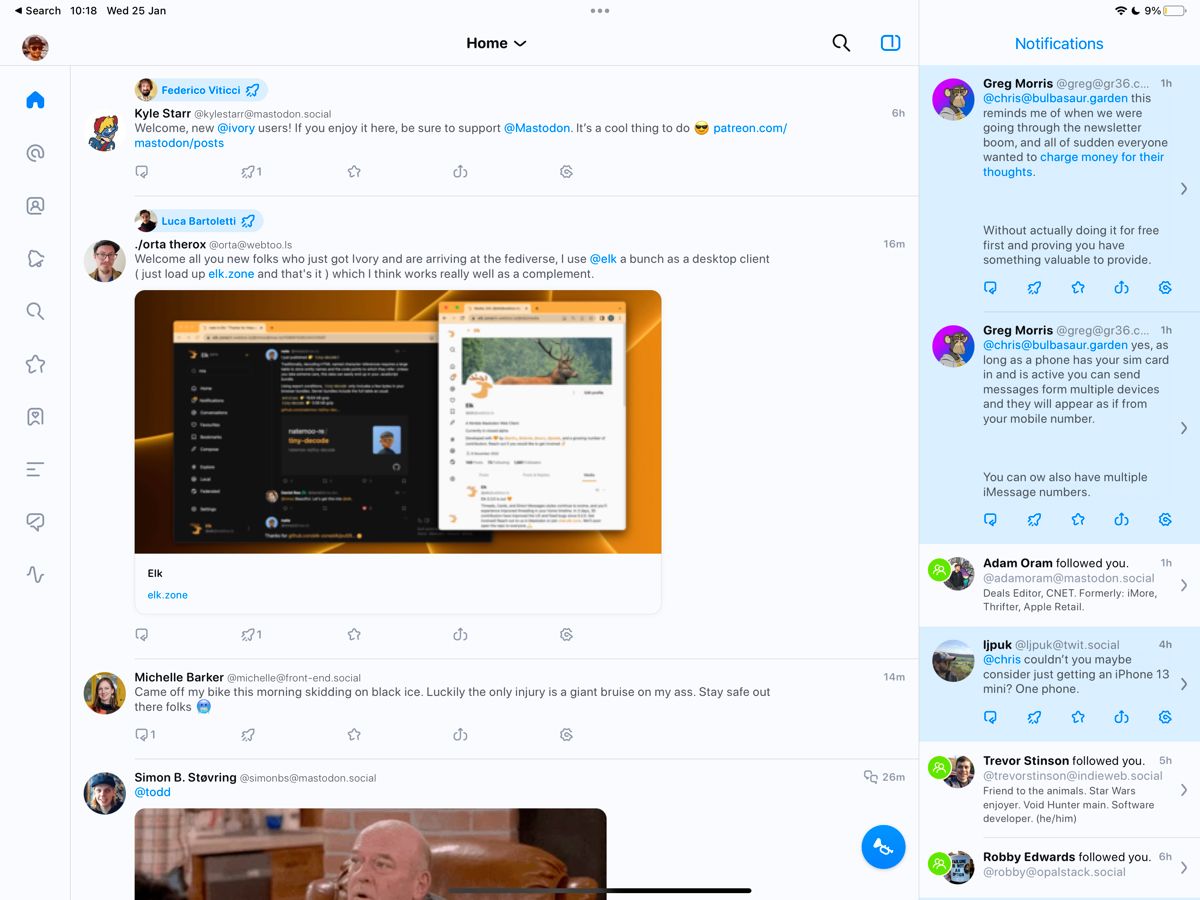The image size is (1200, 900).
Task: Open the conversation icon on Simon B. Støvring's post
Action: [x=870, y=777]
